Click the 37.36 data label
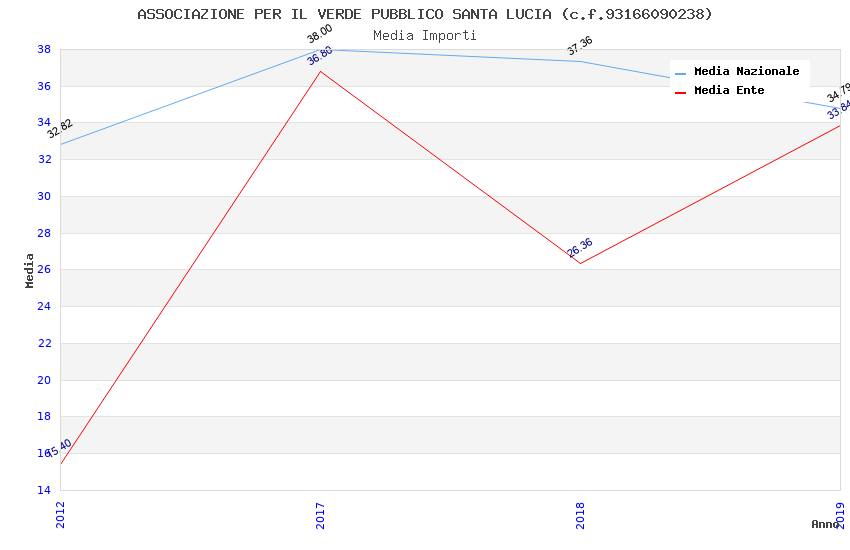 (x=579, y=46)
